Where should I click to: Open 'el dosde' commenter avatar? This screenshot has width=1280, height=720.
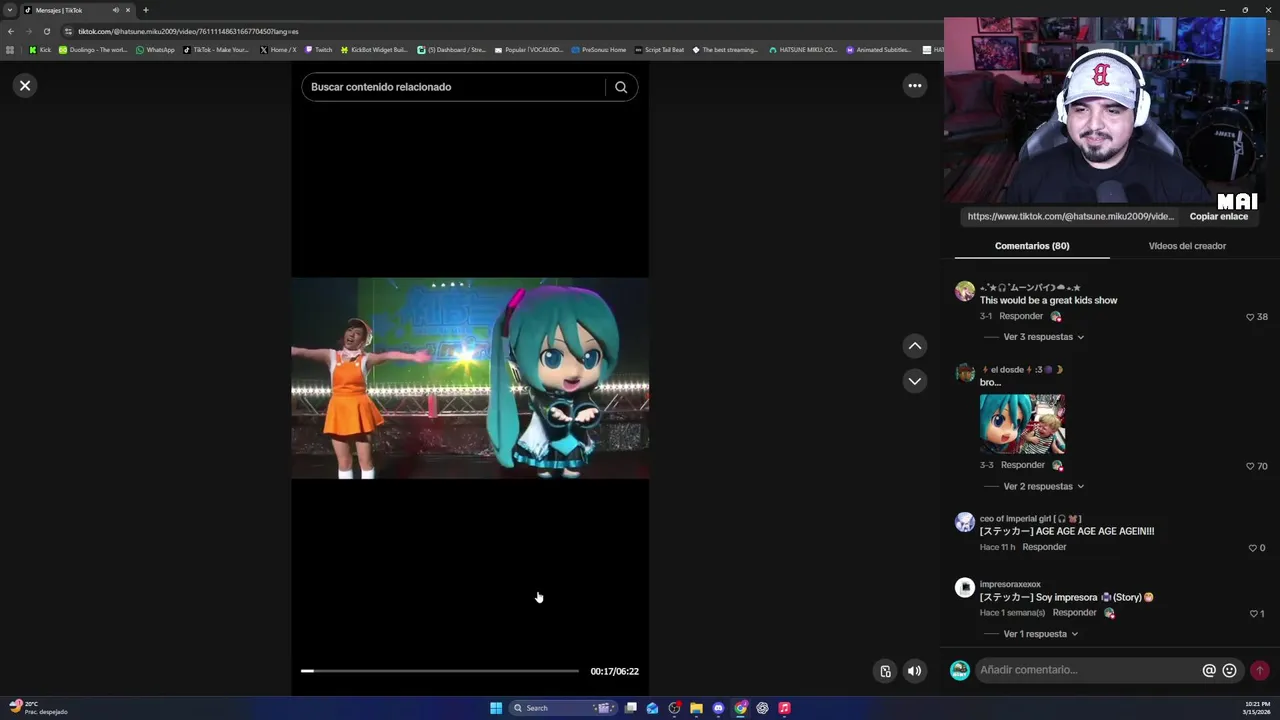coord(965,373)
